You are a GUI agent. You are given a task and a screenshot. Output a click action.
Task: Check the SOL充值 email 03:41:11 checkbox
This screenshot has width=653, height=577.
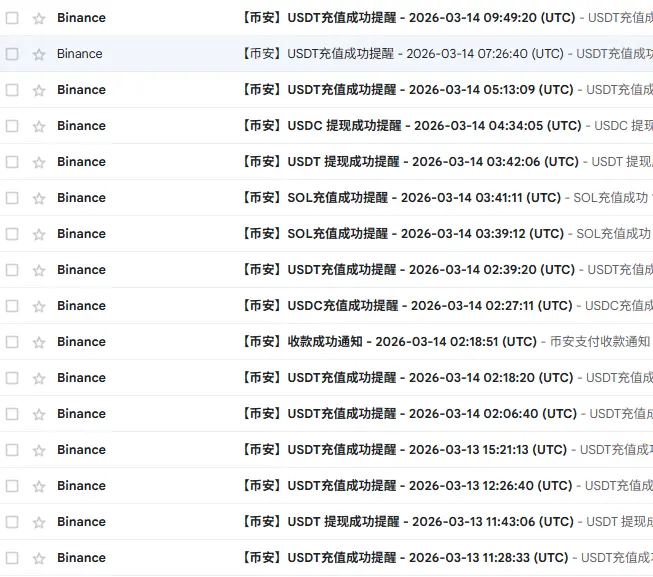[x=12, y=198]
